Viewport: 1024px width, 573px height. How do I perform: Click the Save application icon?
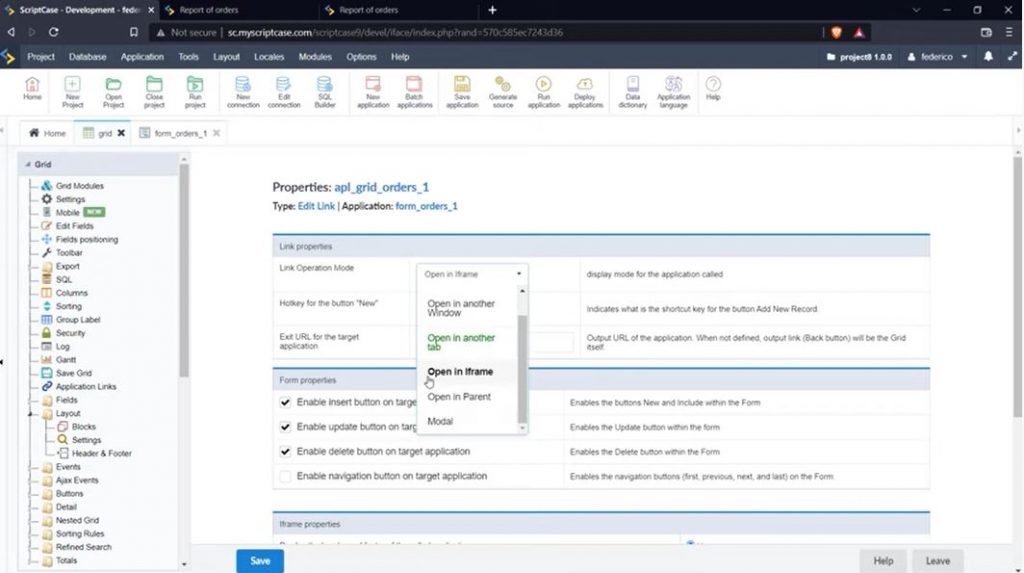click(x=461, y=91)
